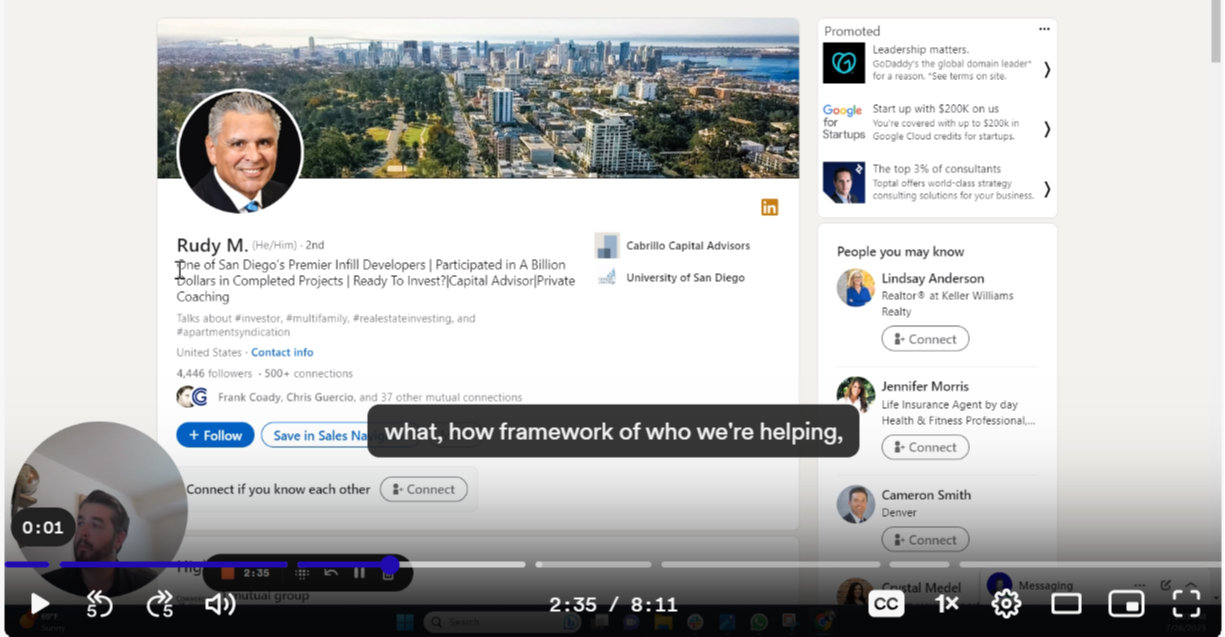Click the Follow button on Rudy's profile
This screenshot has height=637, width=1225.
tap(215, 435)
